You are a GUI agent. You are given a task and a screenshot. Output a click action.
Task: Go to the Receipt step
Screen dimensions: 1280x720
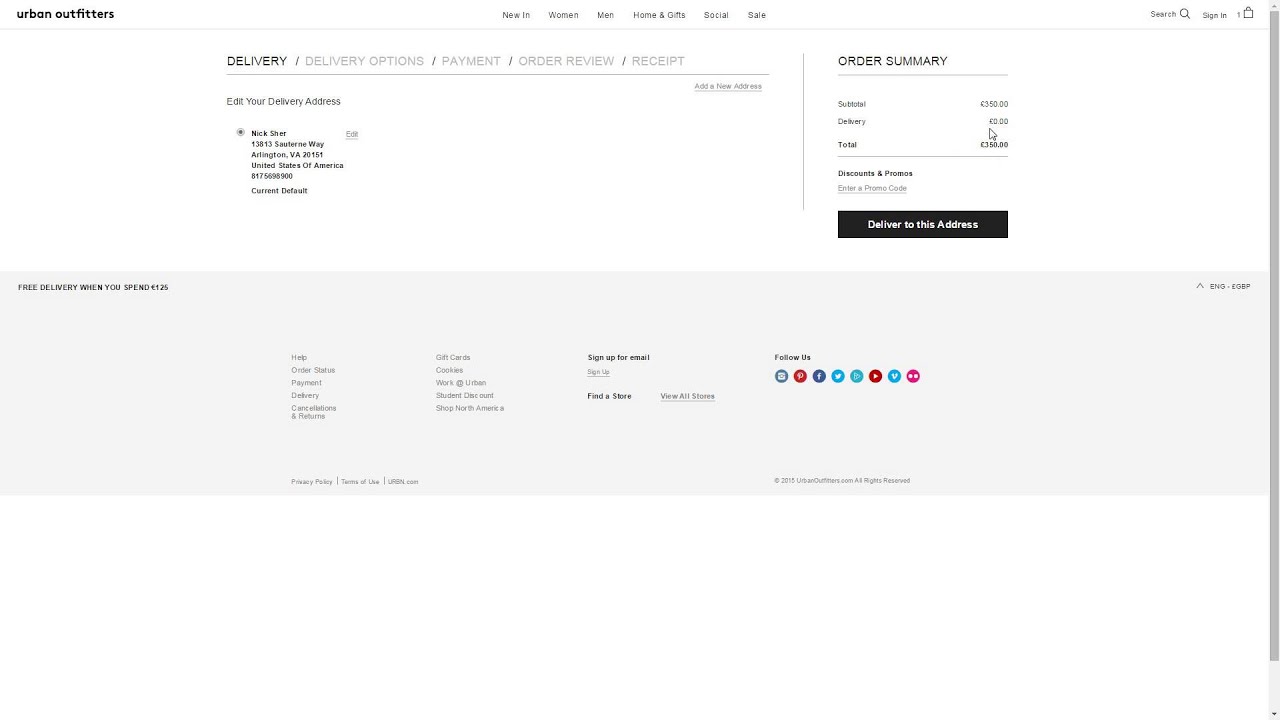[658, 61]
